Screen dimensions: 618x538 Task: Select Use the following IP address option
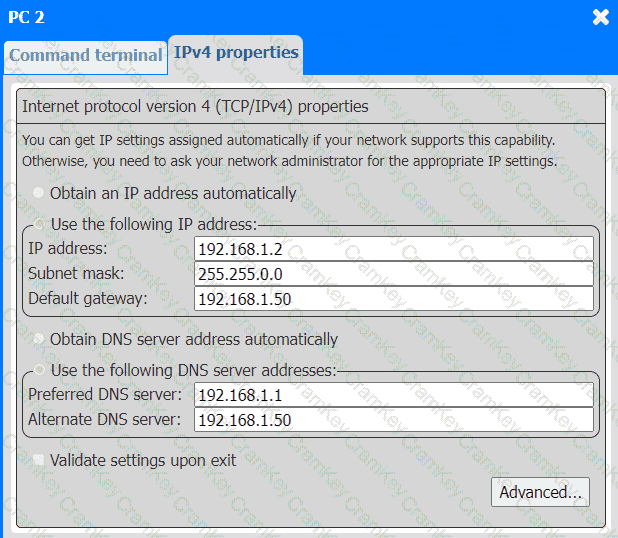pos(39,224)
